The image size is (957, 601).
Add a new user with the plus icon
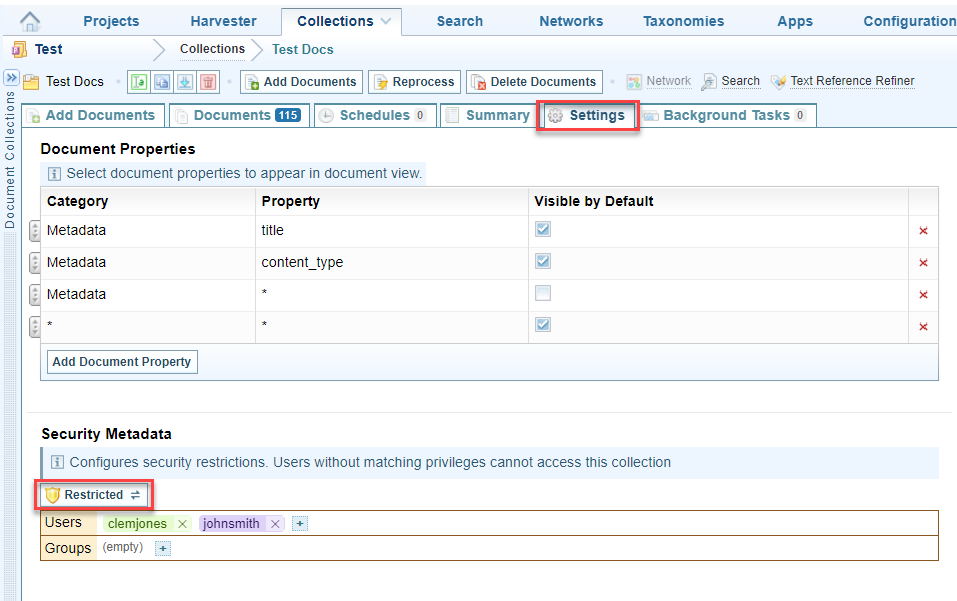300,524
